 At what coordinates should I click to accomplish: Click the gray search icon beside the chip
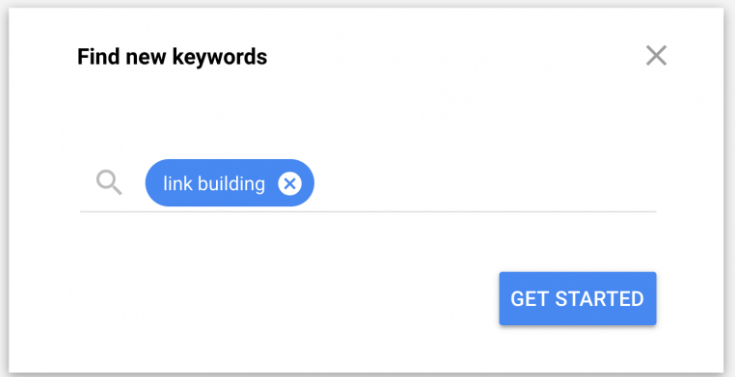pyautogui.click(x=109, y=183)
